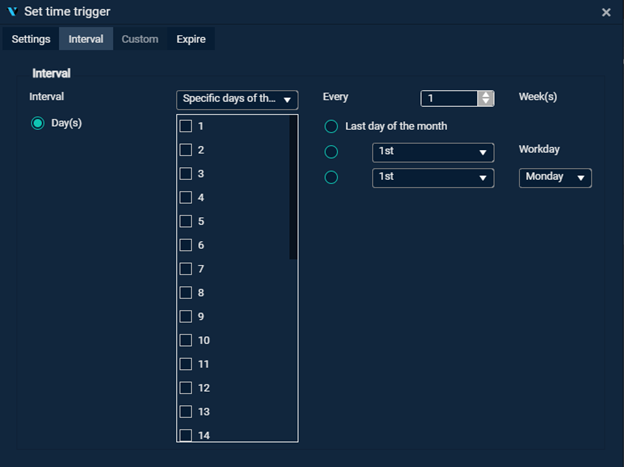Screen dimensions: 624x467
Task: Tick the checkbox for day 5
Action: pos(185,221)
